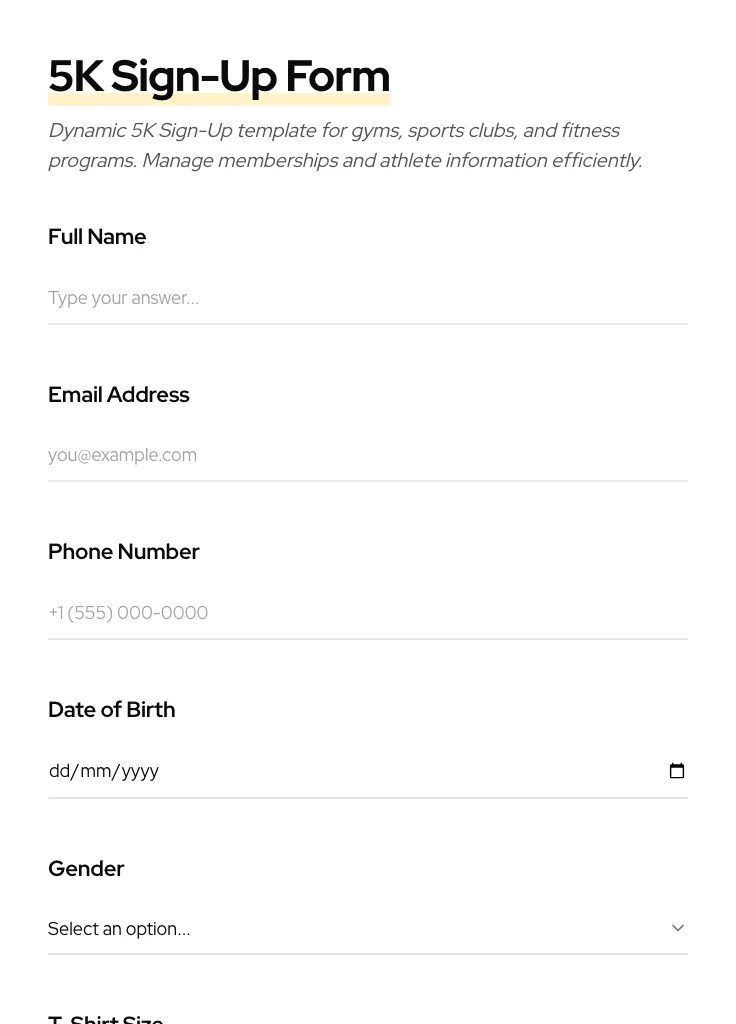Click the 'Email Address' field label

pyautogui.click(x=118, y=395)
